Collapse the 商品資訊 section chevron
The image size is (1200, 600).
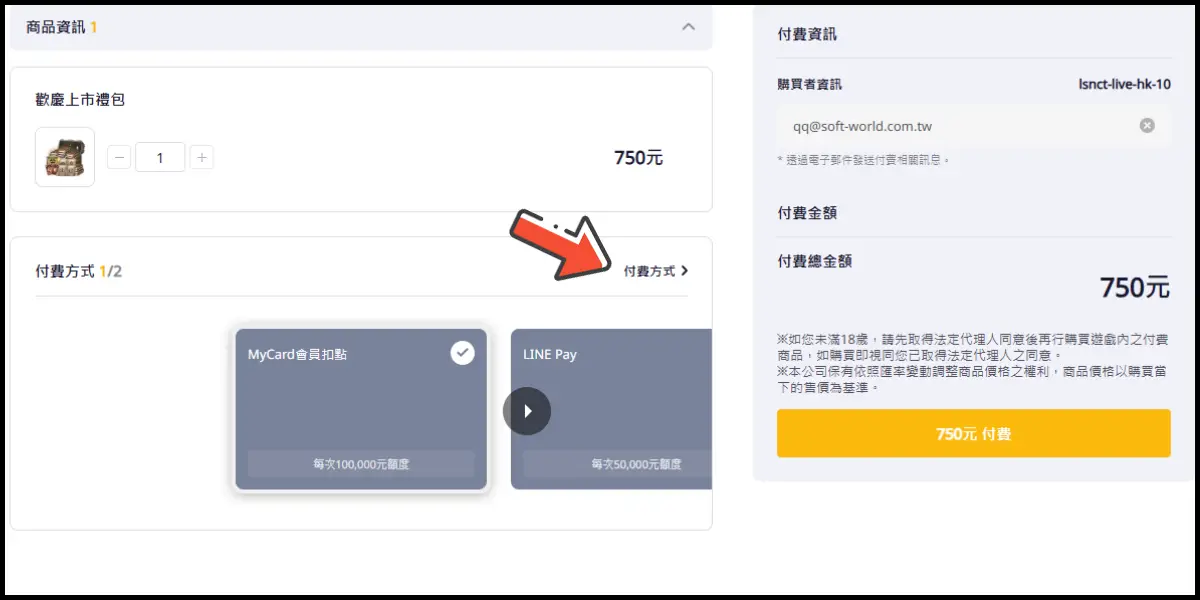[688, 27]
